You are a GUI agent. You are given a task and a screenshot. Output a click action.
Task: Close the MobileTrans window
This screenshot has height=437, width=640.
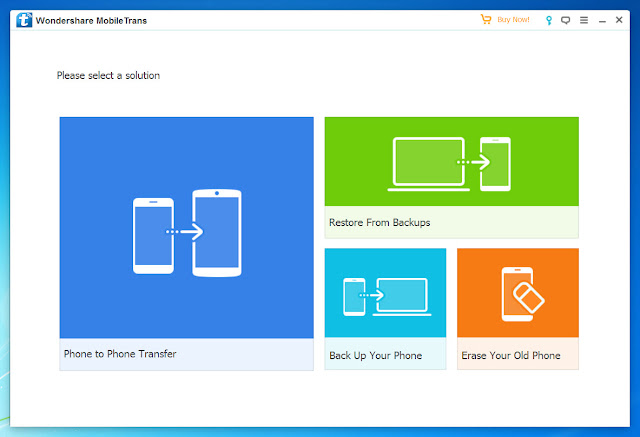(x=619, y=20)
